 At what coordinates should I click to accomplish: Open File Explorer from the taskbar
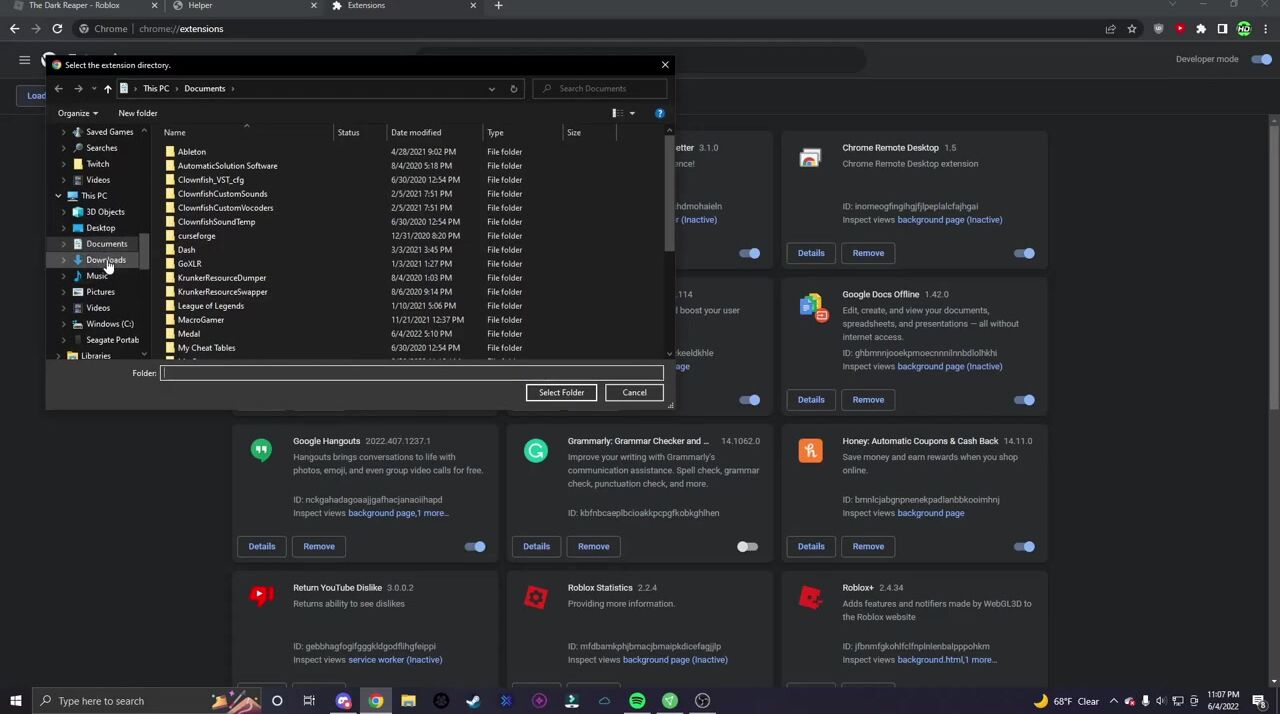pos(408,701)
